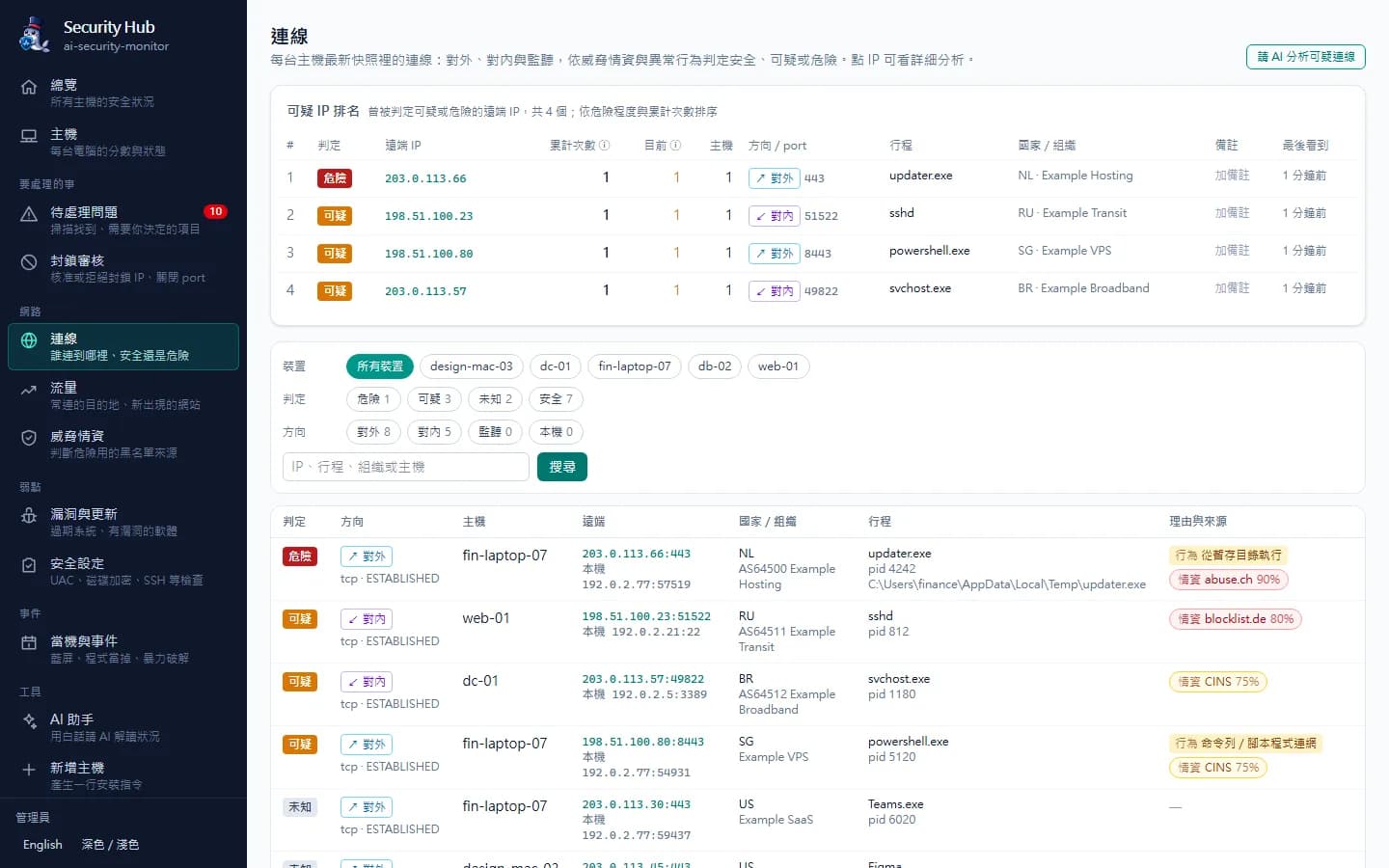Select the 連線 globe icon
Image resolution: width=1389 pixels, height=868 pixels.
pyautogui.click(x=29, y=340)
